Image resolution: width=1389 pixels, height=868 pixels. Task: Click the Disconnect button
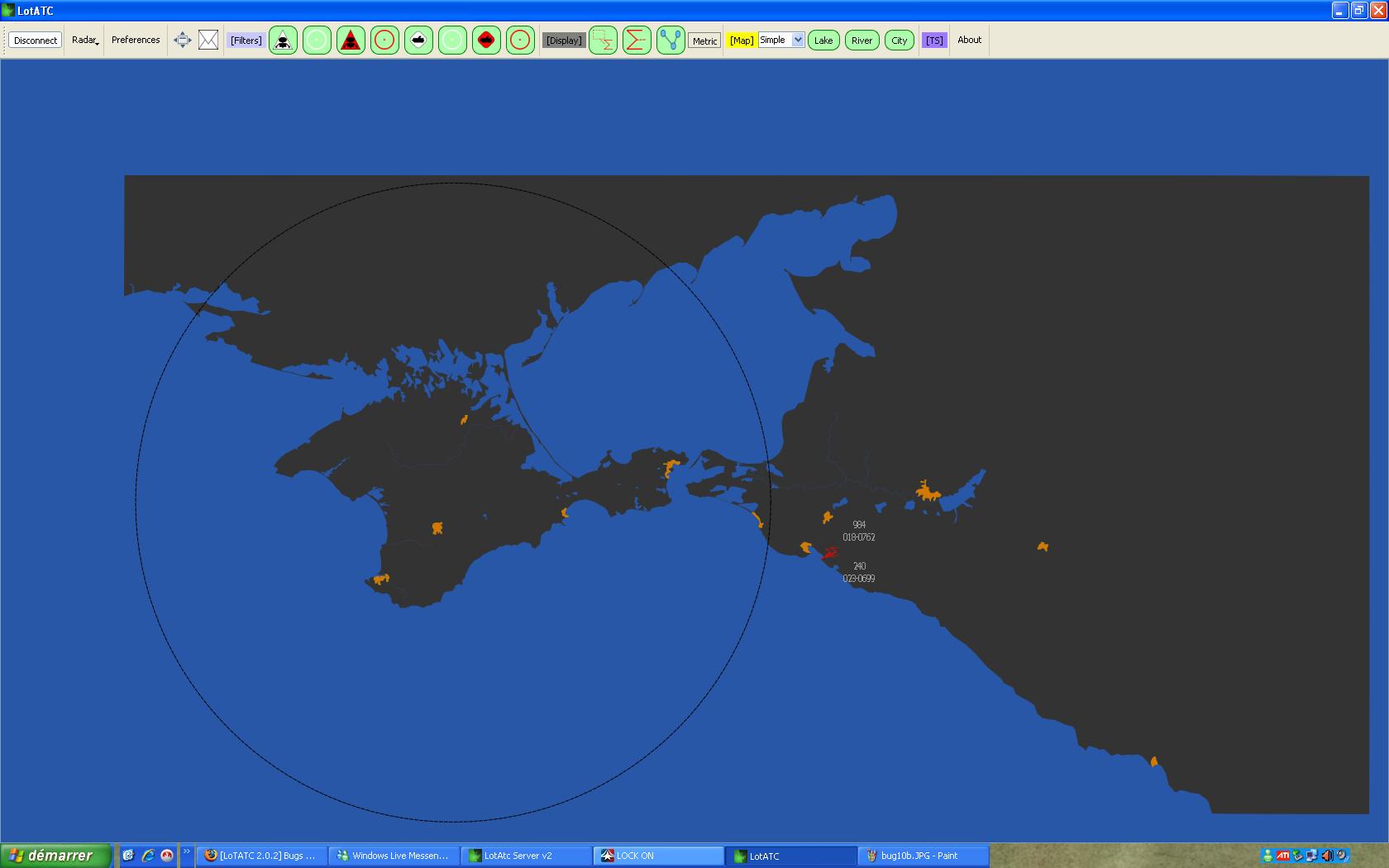click(x=36, y=41)
